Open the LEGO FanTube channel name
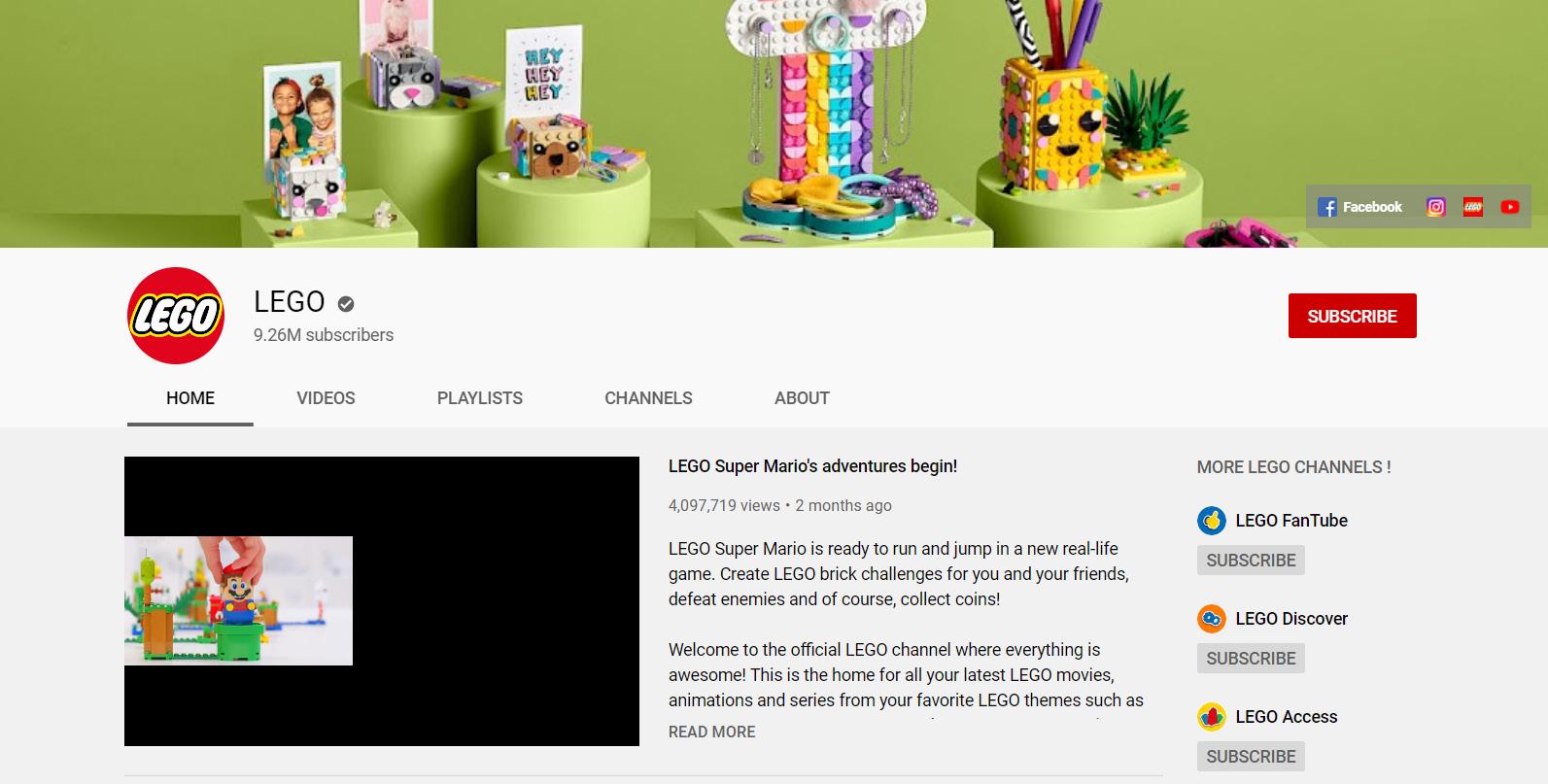The image size is (1548, 784). [1291, 521]
